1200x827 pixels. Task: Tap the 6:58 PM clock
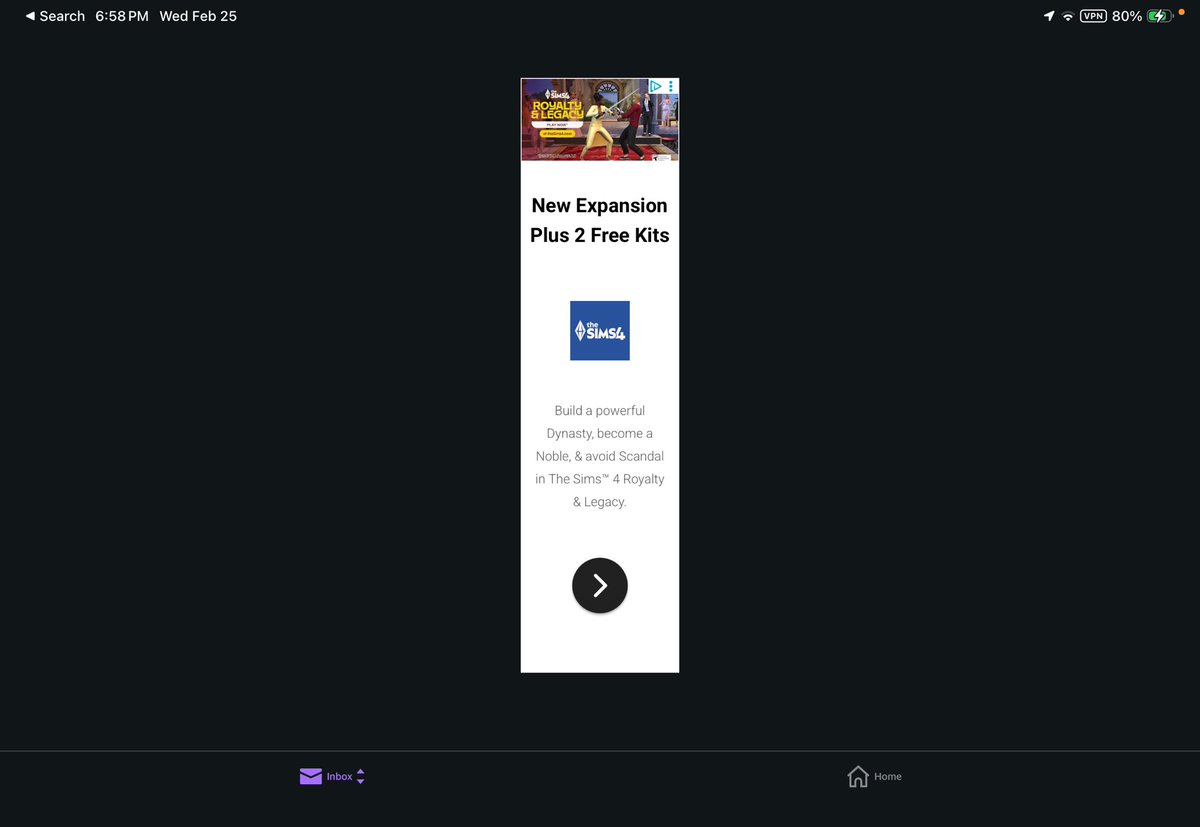pos(122,16)
